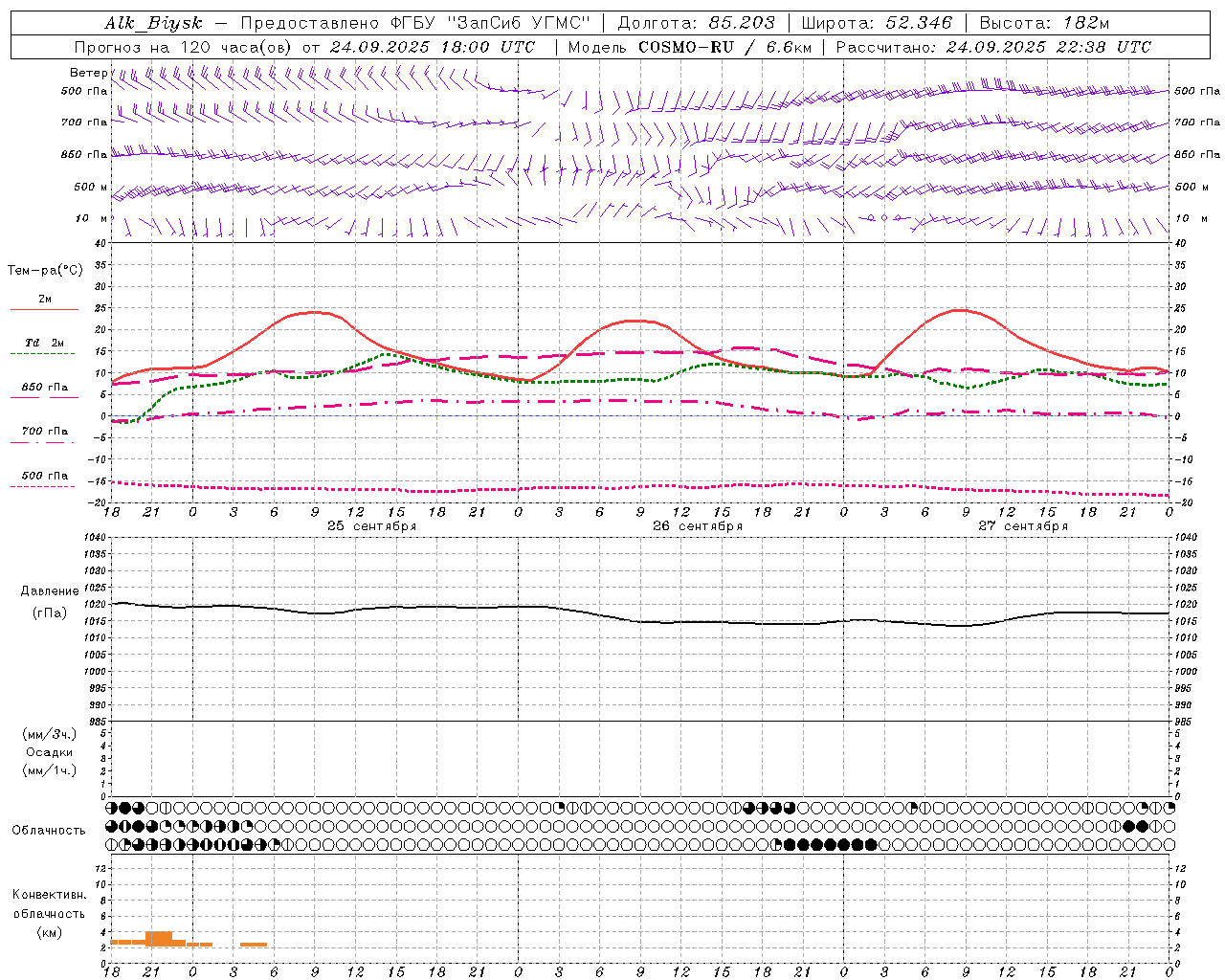Click the "26 сентября" date label
The height and width of the screenshot is (980, 1225).
click(x=698, y=526)
